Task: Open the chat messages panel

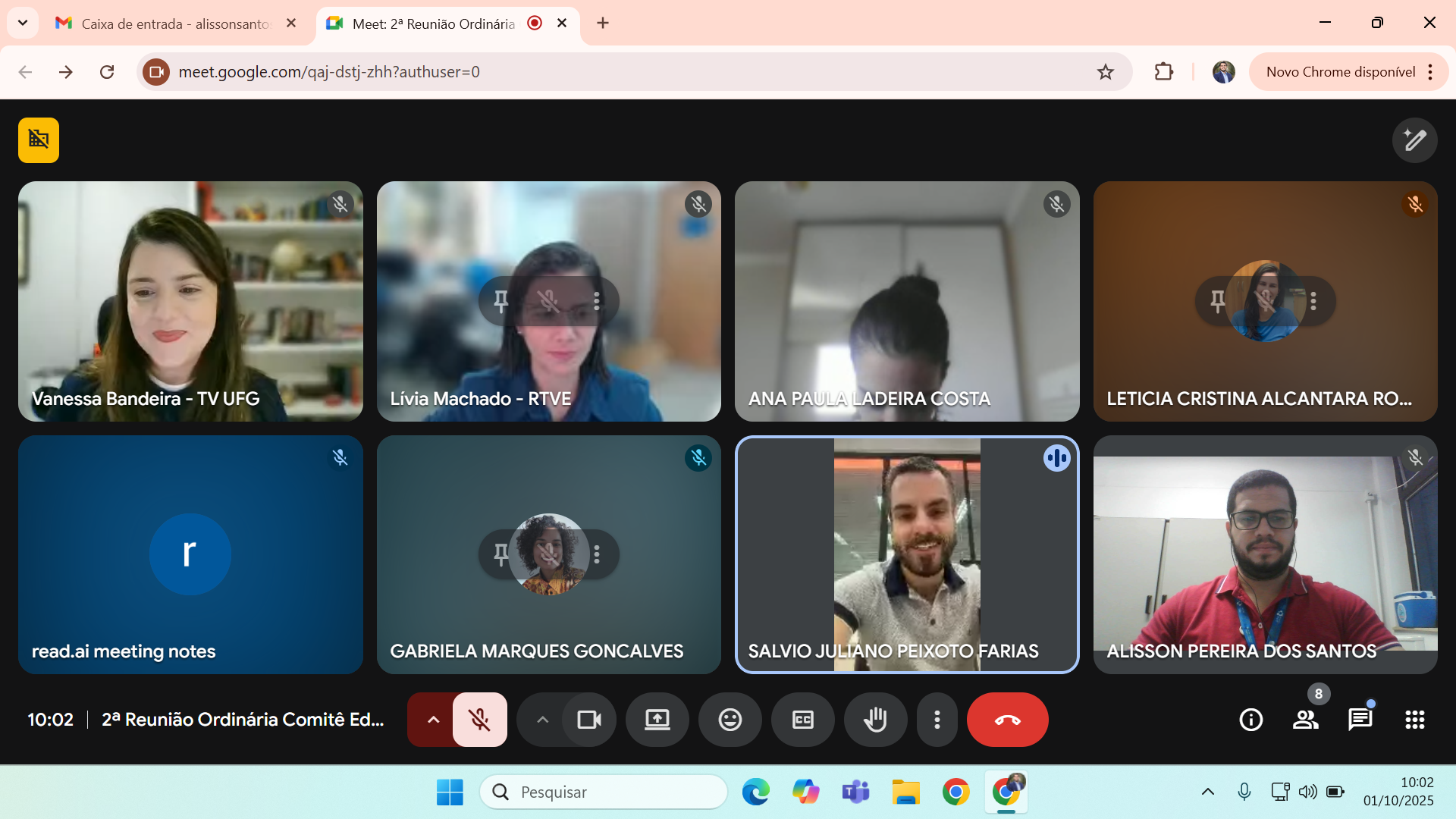Action: [1360, 720]
